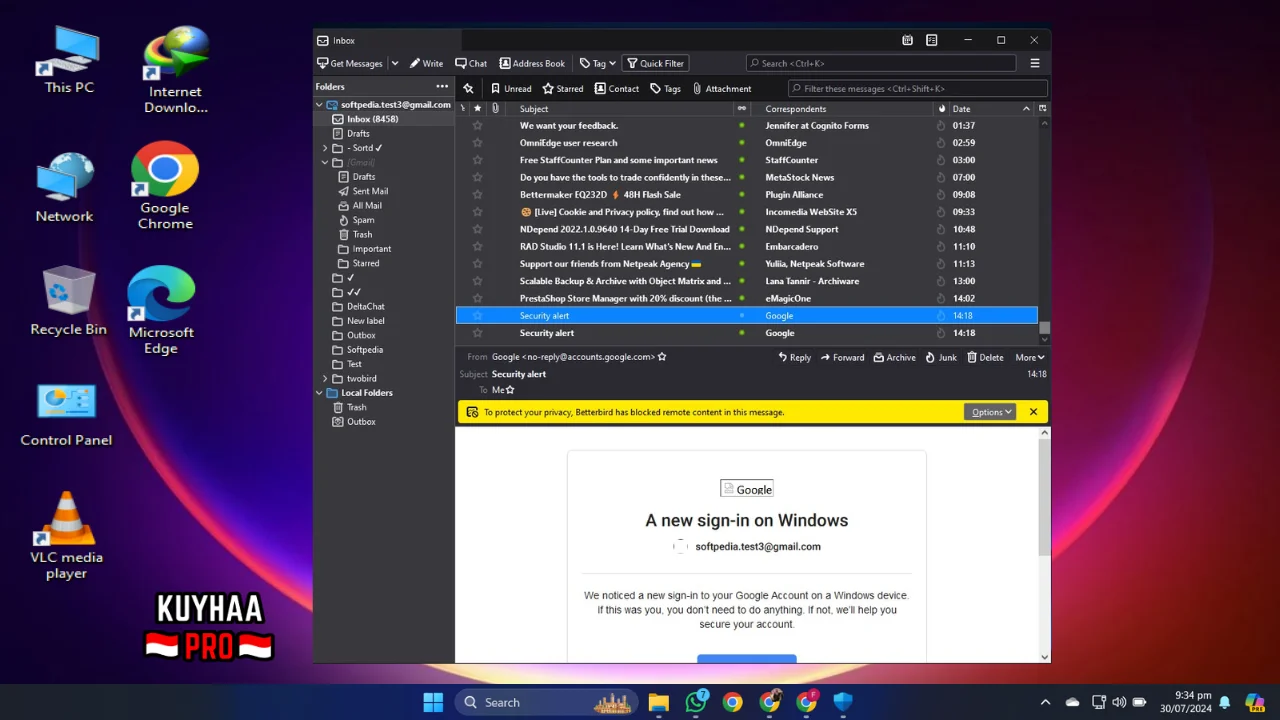Click the Windows Start button
This screenshot has height=720, width=1280.
tap(433, 702)
